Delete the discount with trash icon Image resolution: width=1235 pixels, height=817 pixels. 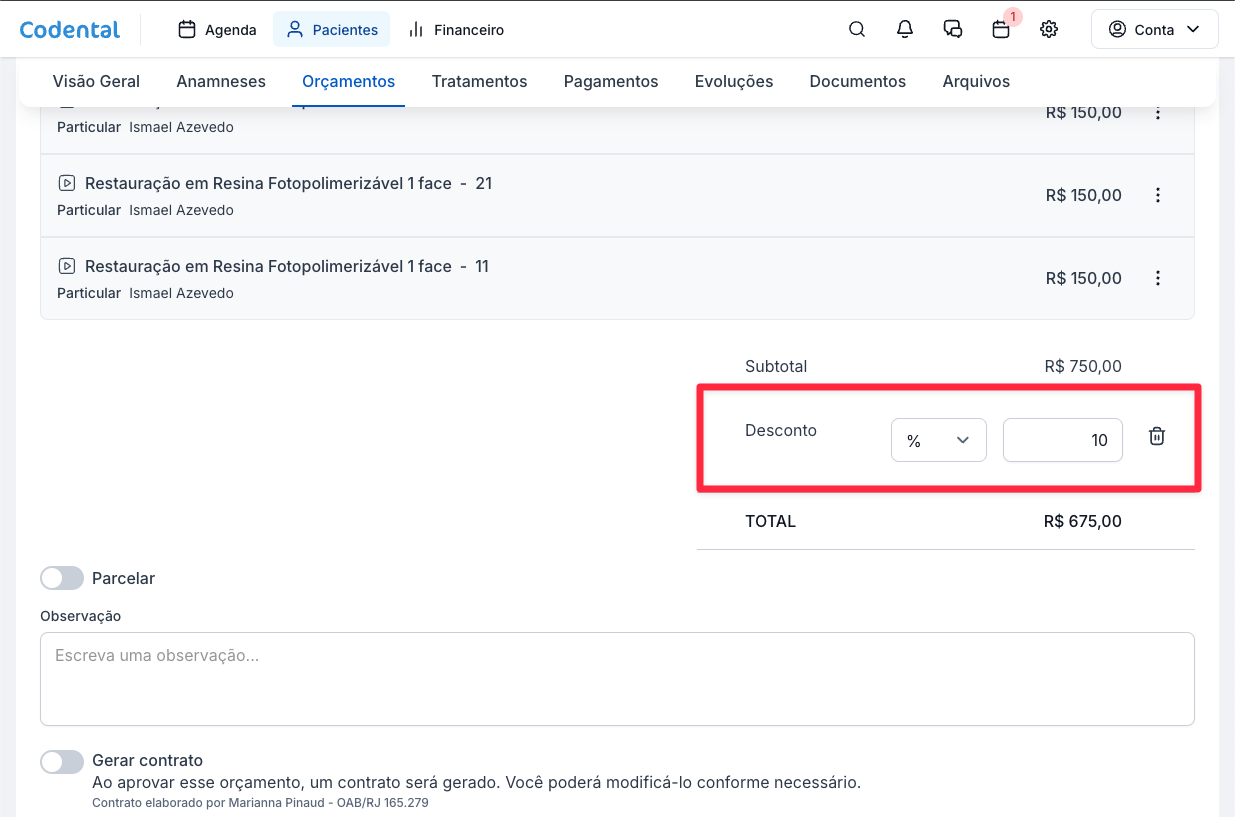pyautogui.click(x=1157, y=437)
